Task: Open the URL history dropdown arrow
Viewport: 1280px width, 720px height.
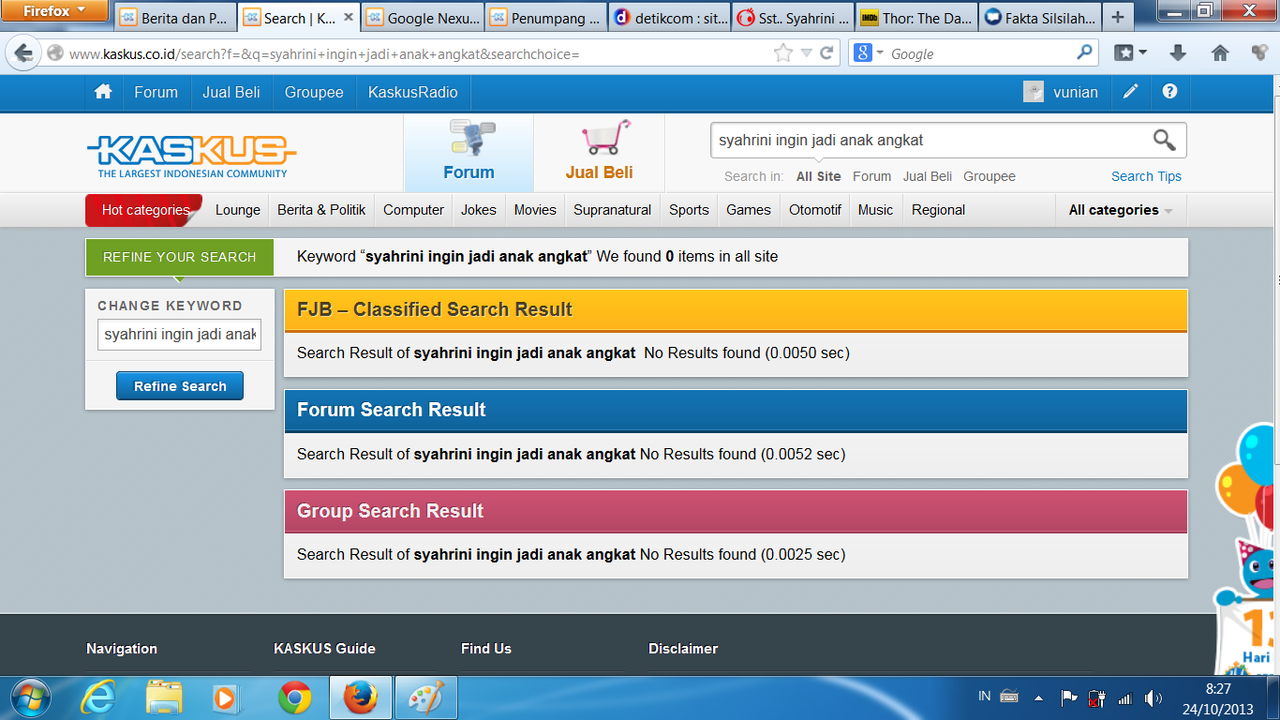Action: (806, 54)
